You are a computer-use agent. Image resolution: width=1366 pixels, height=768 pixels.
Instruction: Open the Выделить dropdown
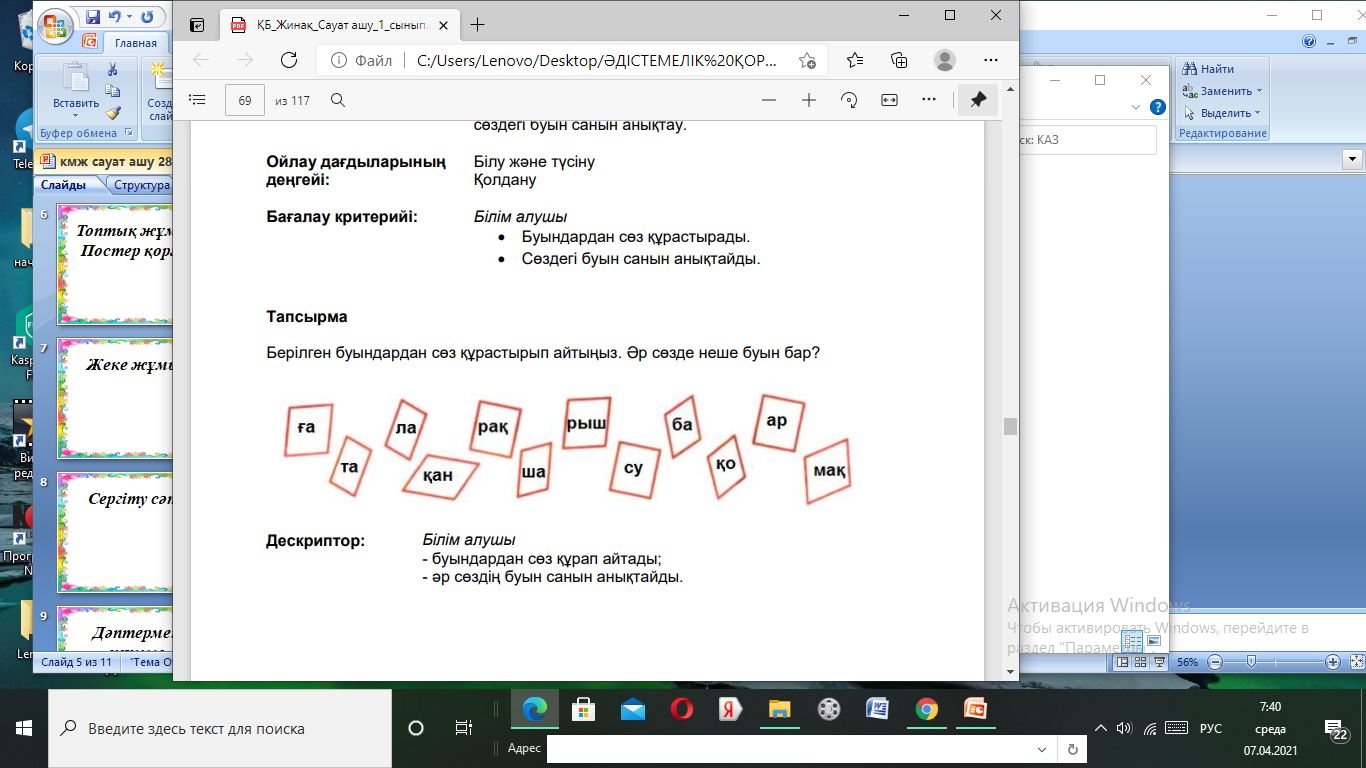[1258, 113]
